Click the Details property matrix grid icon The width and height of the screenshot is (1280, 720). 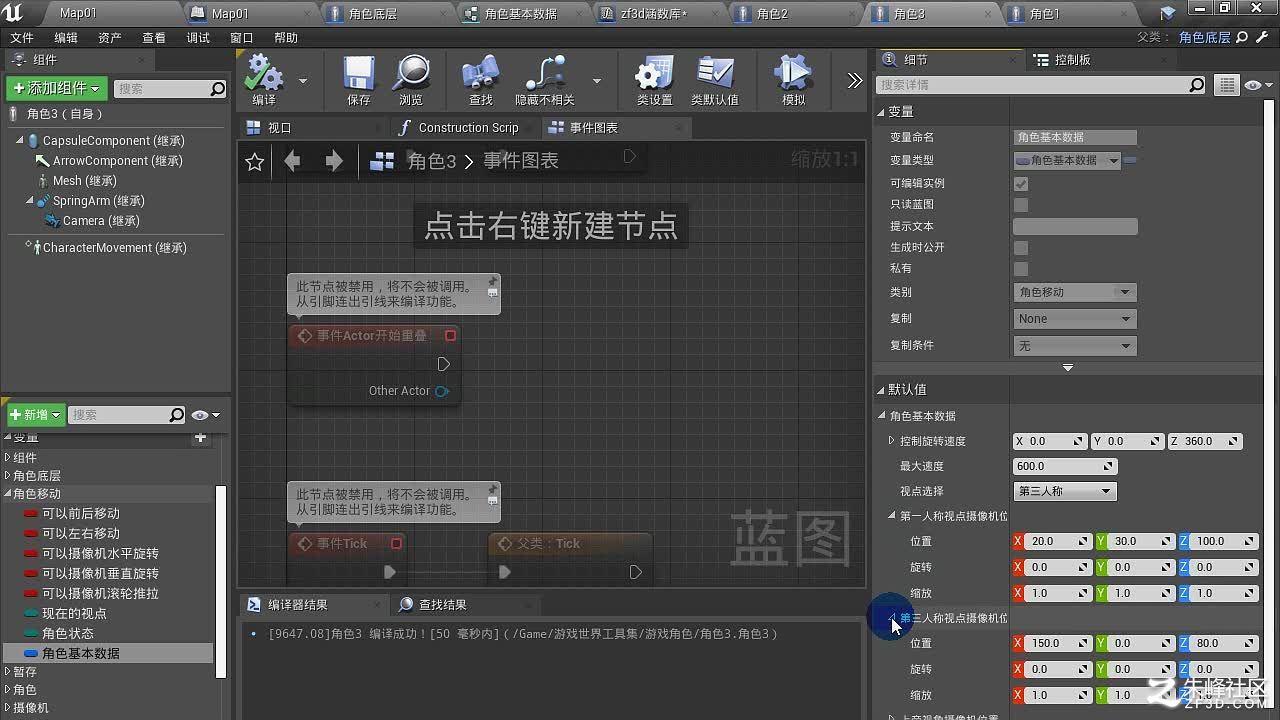tap(1226, 85)
